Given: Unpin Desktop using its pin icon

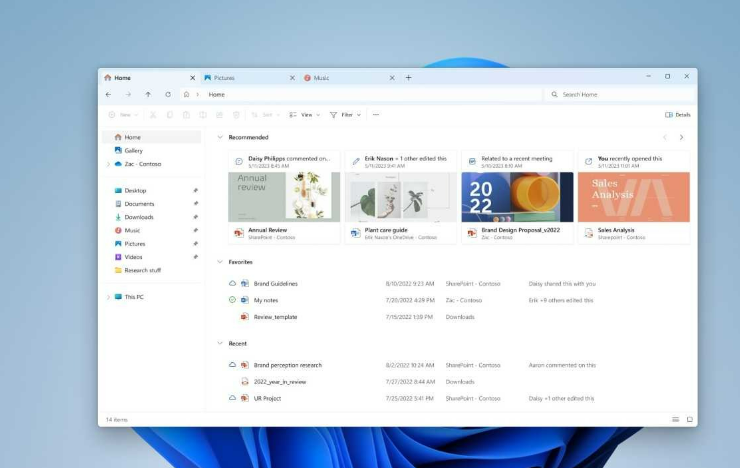Looking at the screenshot, I should coord(195,191).
